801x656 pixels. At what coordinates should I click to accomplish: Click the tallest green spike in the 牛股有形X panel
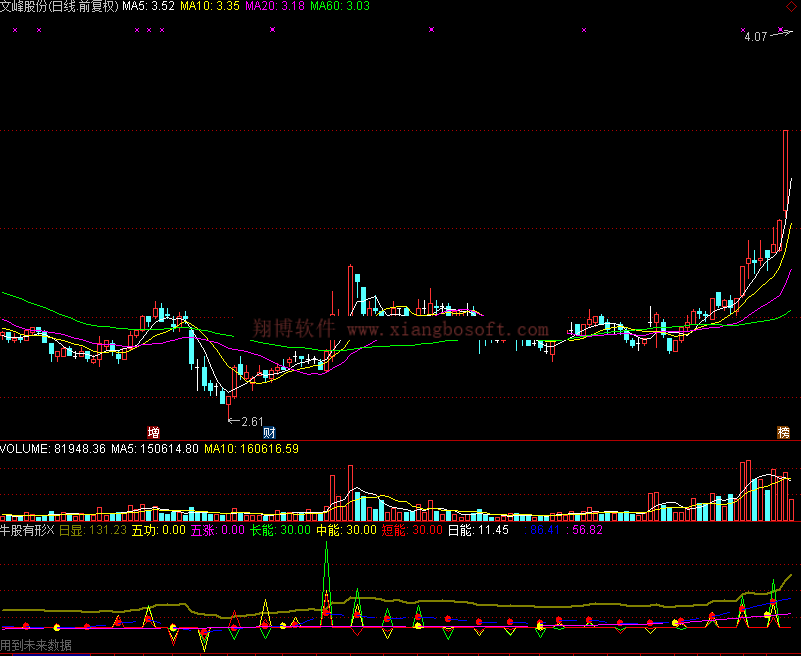[326, 583]
